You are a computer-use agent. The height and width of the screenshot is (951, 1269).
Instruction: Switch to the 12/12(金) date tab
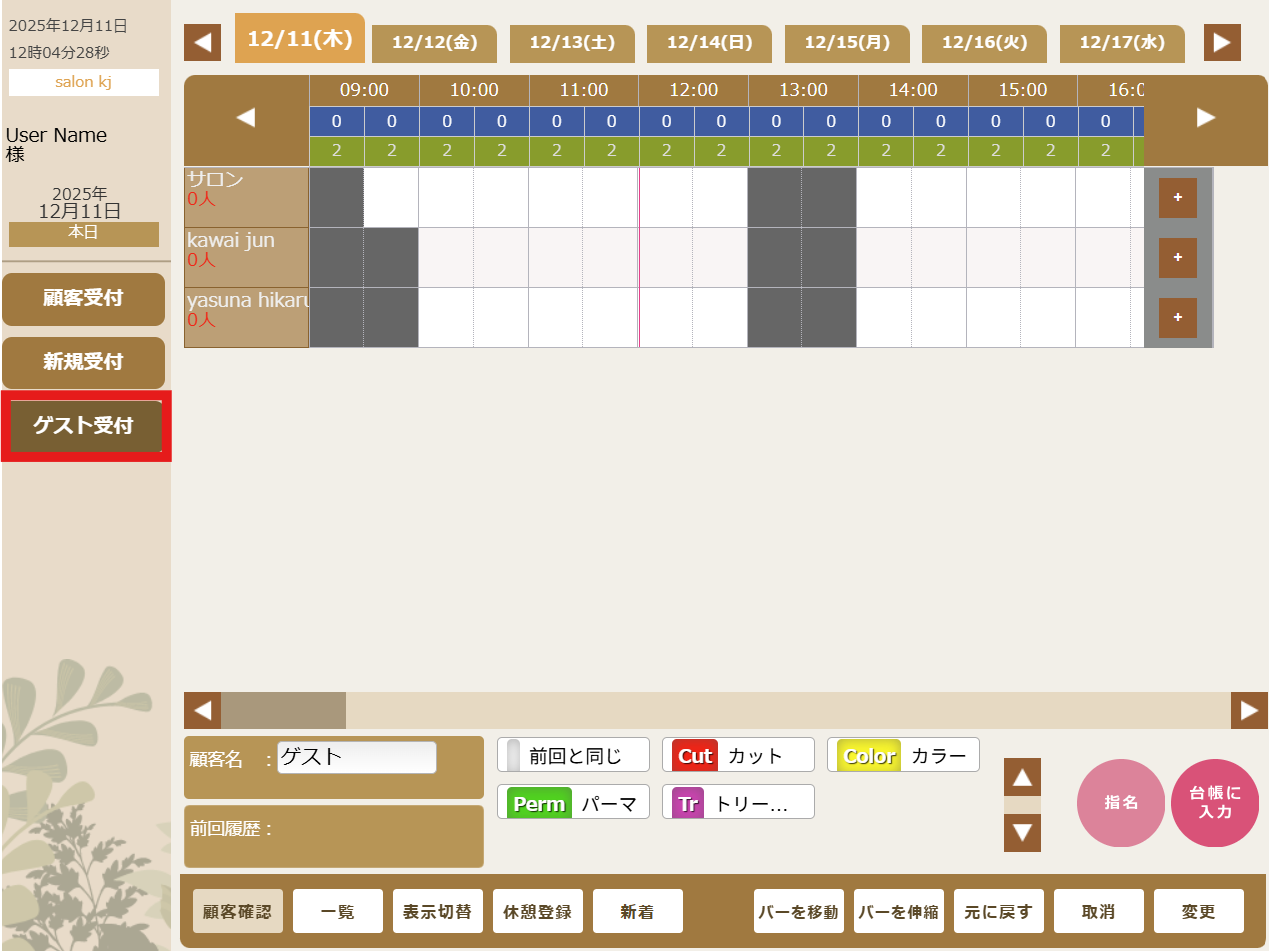(435, 44)
